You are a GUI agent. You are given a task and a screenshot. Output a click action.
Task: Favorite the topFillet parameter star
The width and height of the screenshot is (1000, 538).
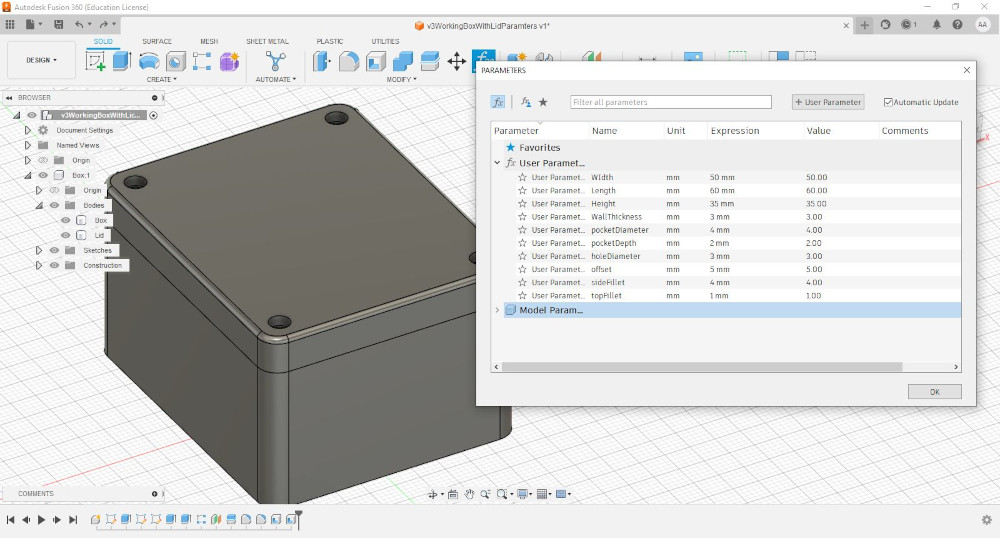click(x=522, y=296)
